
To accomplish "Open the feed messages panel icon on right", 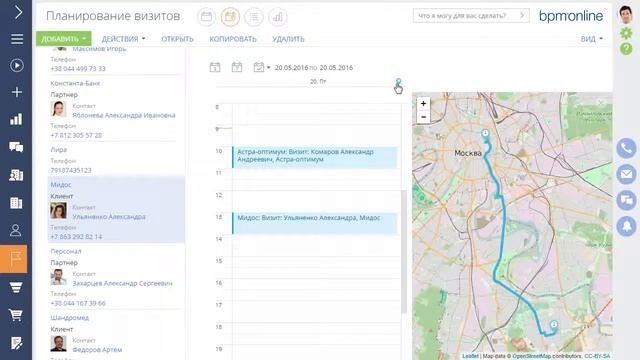I will (627, 200).
